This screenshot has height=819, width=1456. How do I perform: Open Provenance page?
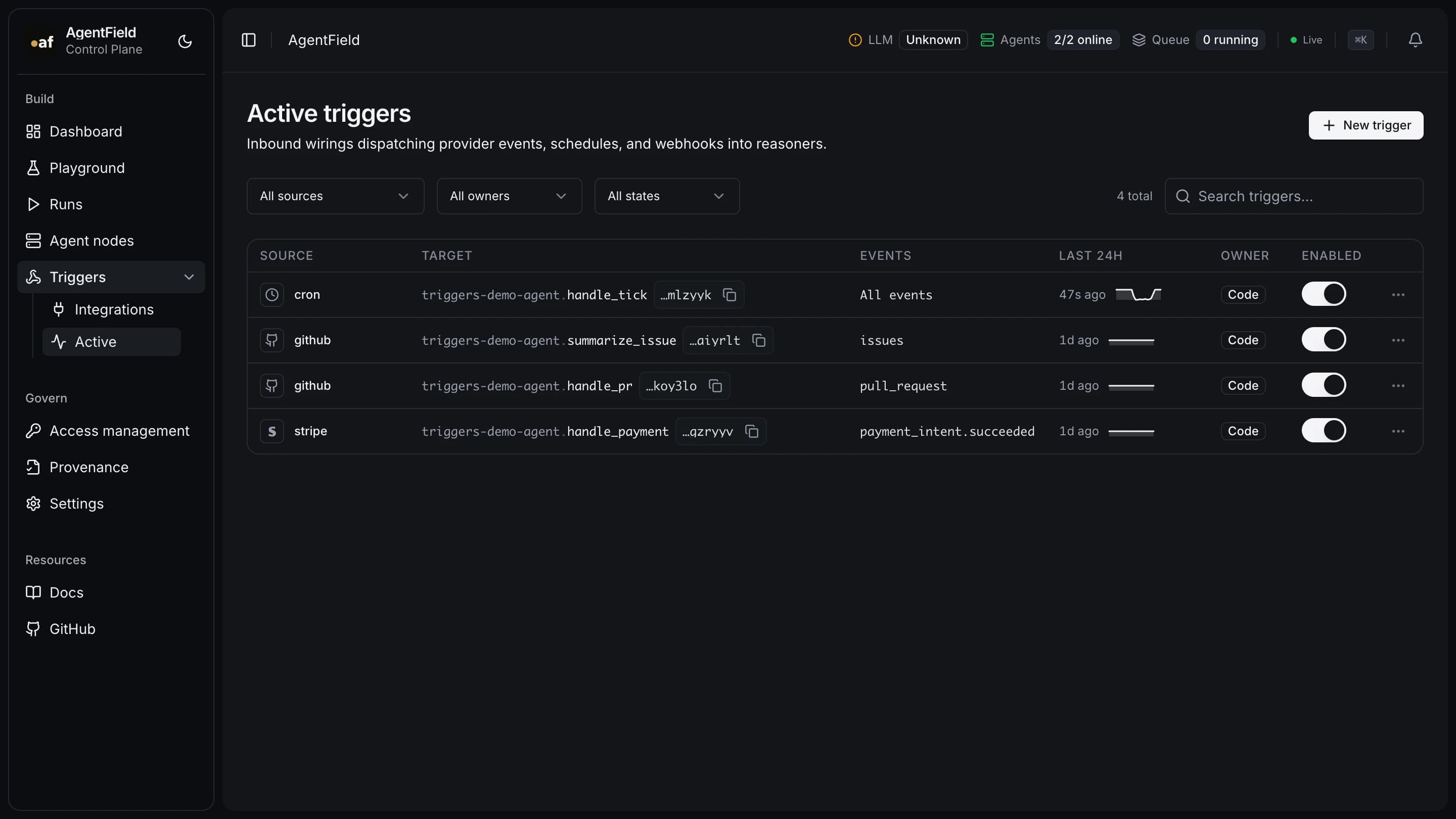(111, 468)
